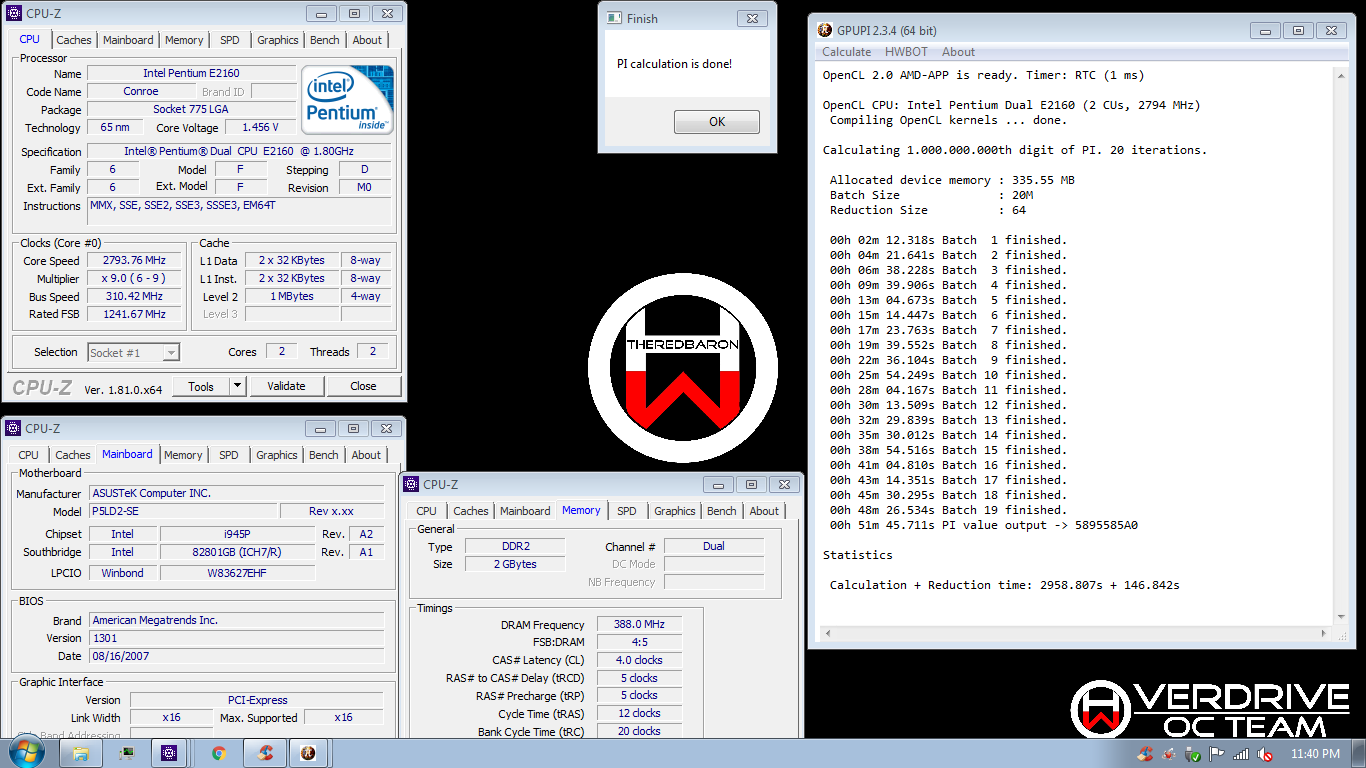Image resolution: width=1366 pixels, height=768 pixels.
Task: Click Southbridge 82801GB (ICH7/R) value
Action: click(x=237, y=552)
